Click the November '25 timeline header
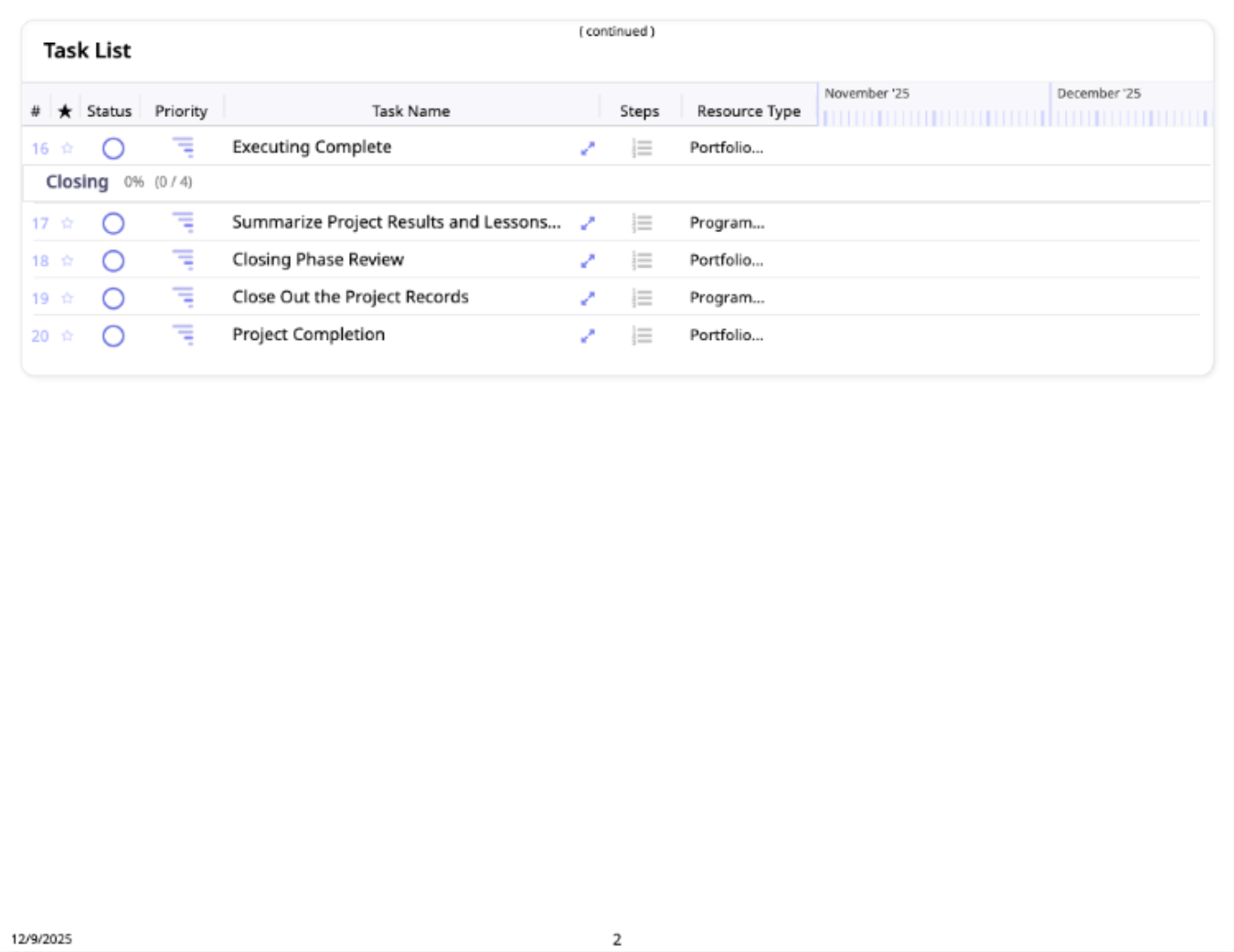This screenshot has width=1234, height=952. [867, 93]
